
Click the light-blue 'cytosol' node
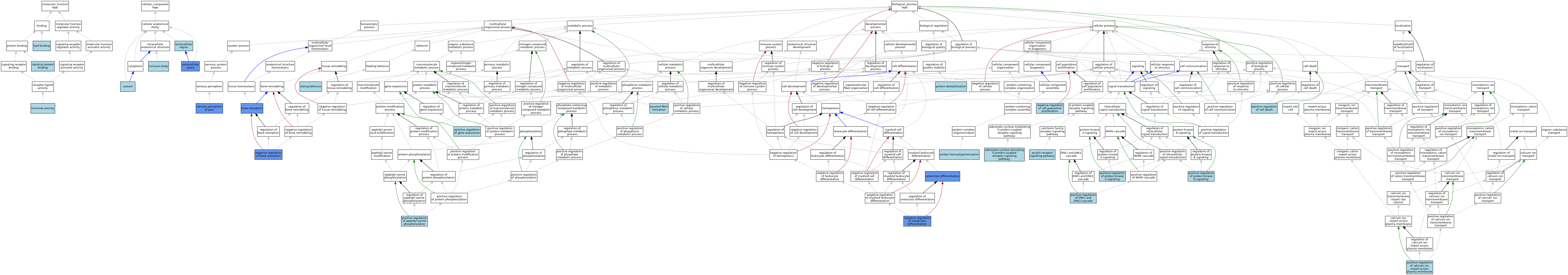tap(128, 87)
